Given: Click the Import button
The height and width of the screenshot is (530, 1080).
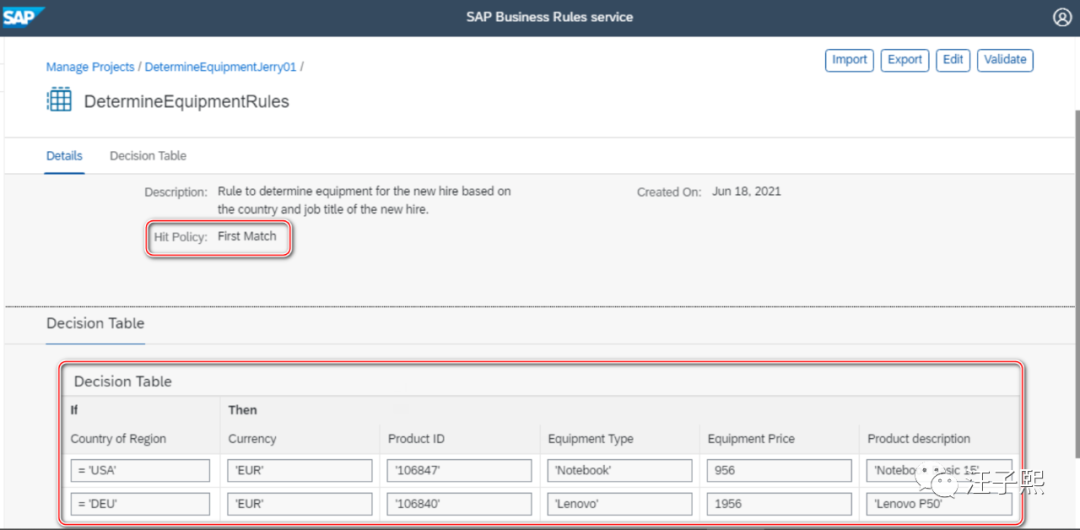Looking at the screenshot, I should tap(849, 60).
